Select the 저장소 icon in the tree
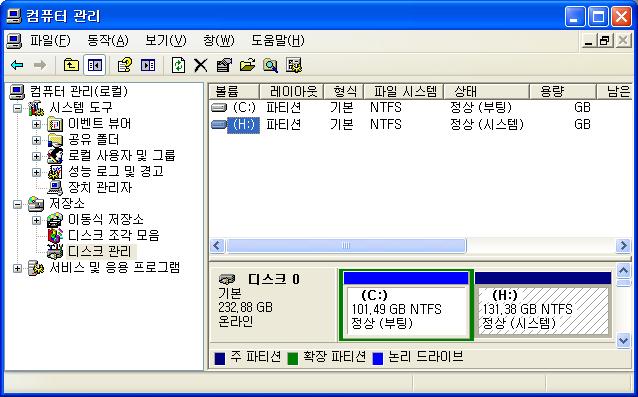This screenshot has height=397, width=638. 36,203
